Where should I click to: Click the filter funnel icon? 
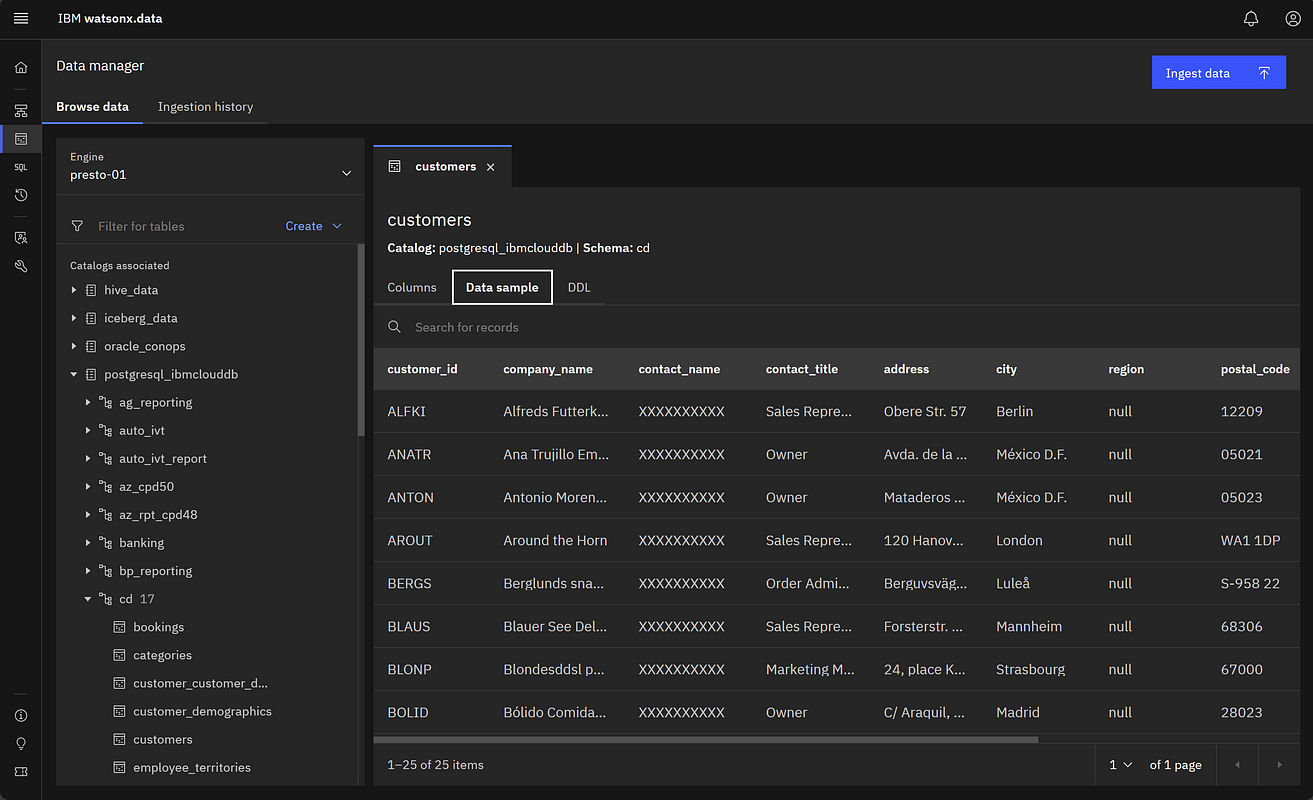(x=77, y=226)
